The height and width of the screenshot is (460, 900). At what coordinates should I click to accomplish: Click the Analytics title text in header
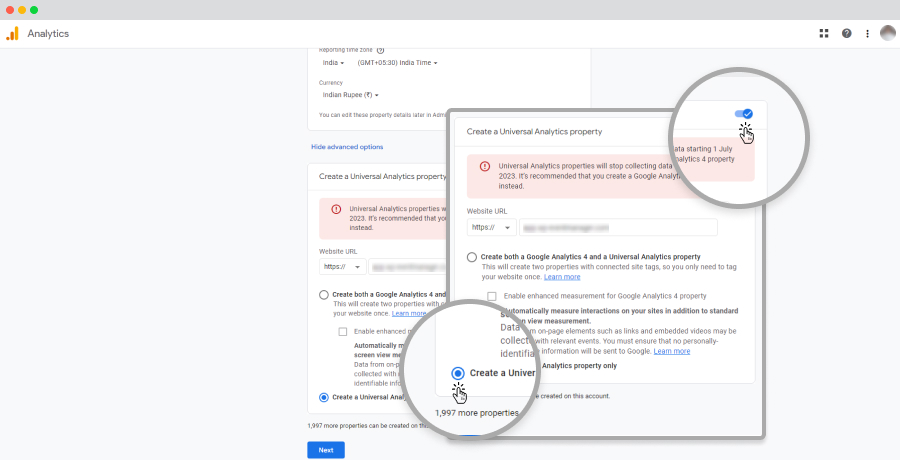click(48, 34)
